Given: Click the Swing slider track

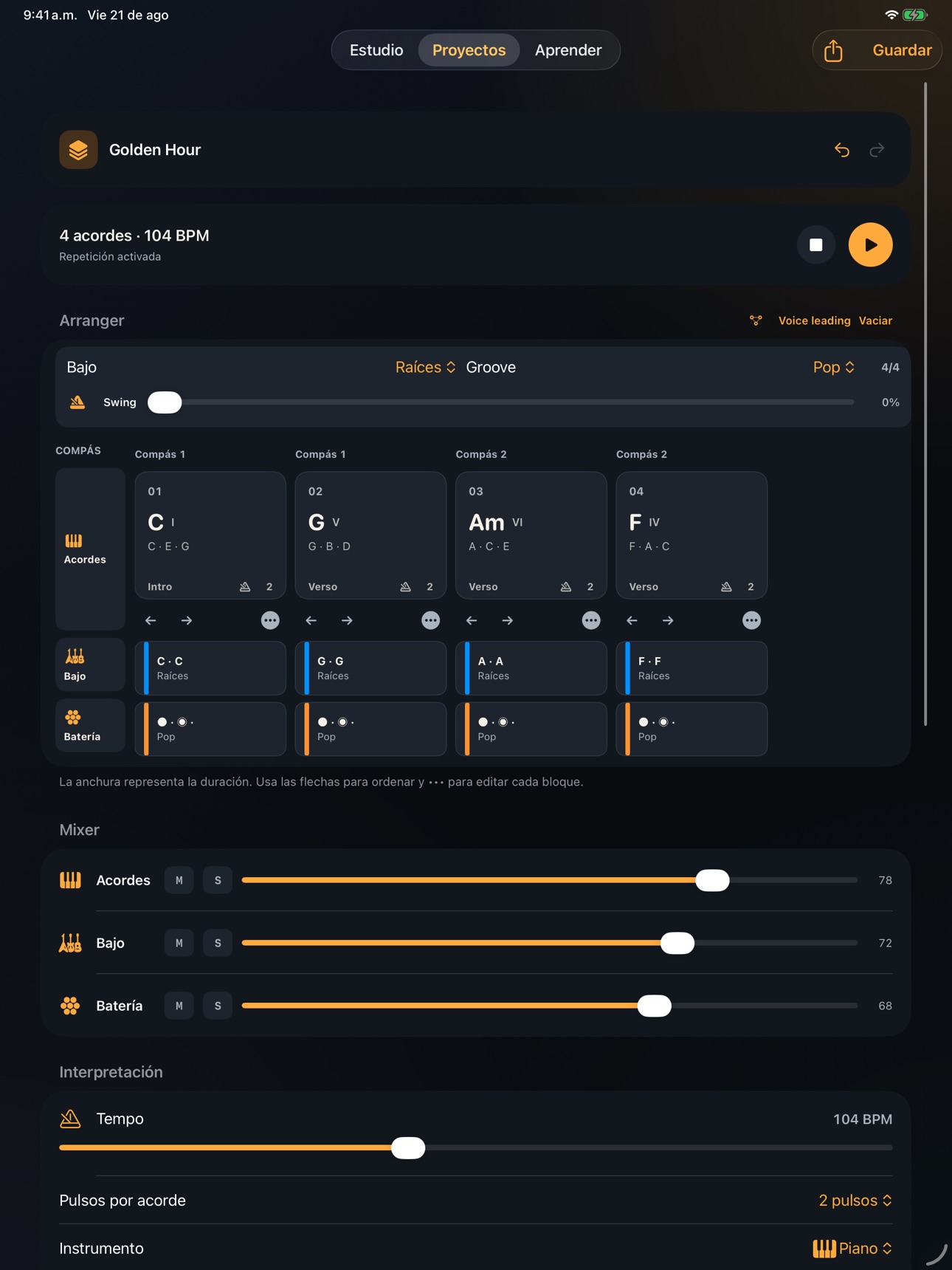Looking at the screenshot, I should click(x=501, y=402).
